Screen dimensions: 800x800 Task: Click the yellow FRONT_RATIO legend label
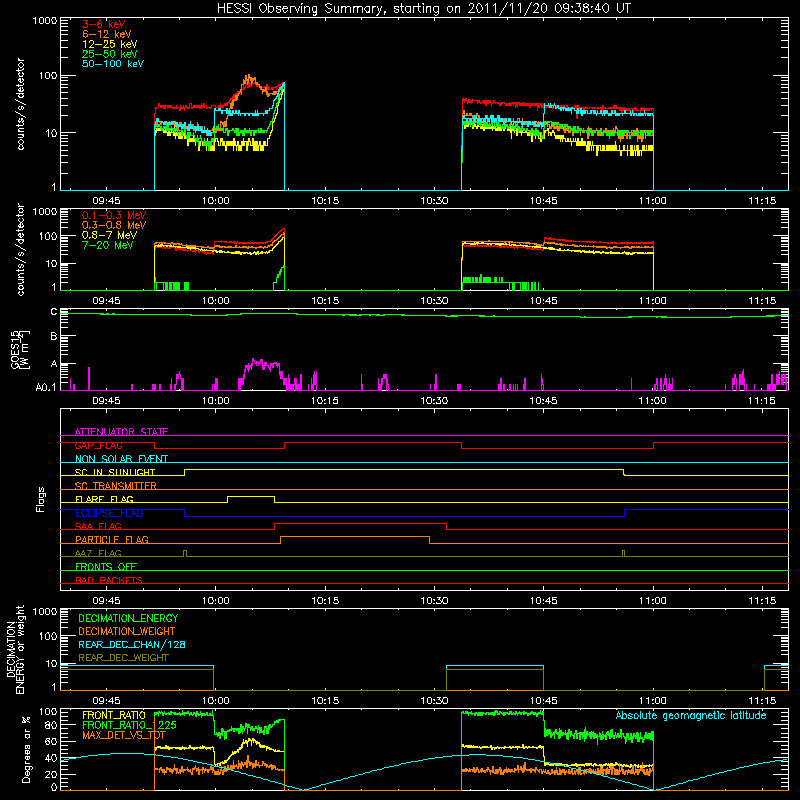point(114,715)
